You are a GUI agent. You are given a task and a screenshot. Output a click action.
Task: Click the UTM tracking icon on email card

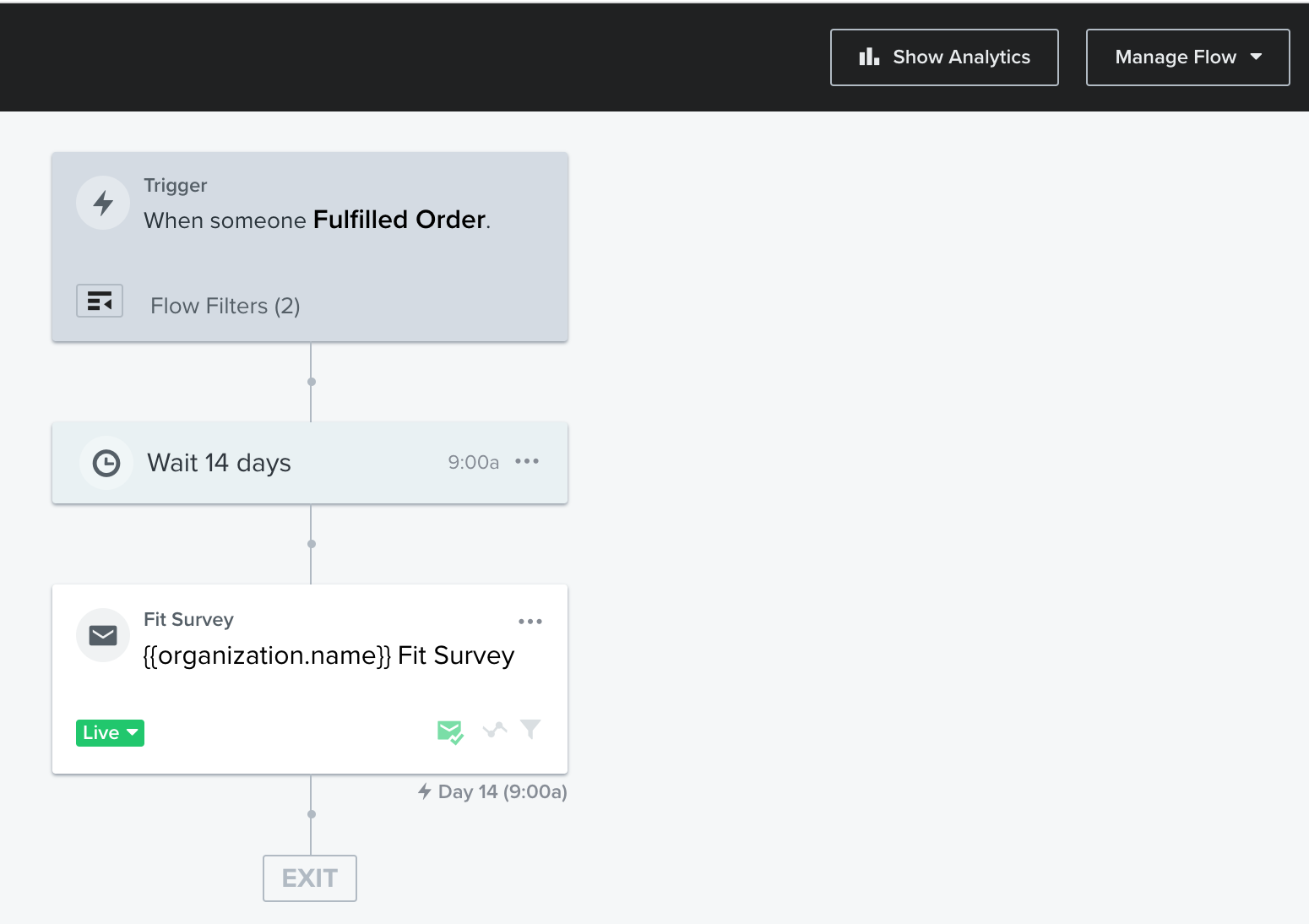pyautogui.click(x=495, y=730)
